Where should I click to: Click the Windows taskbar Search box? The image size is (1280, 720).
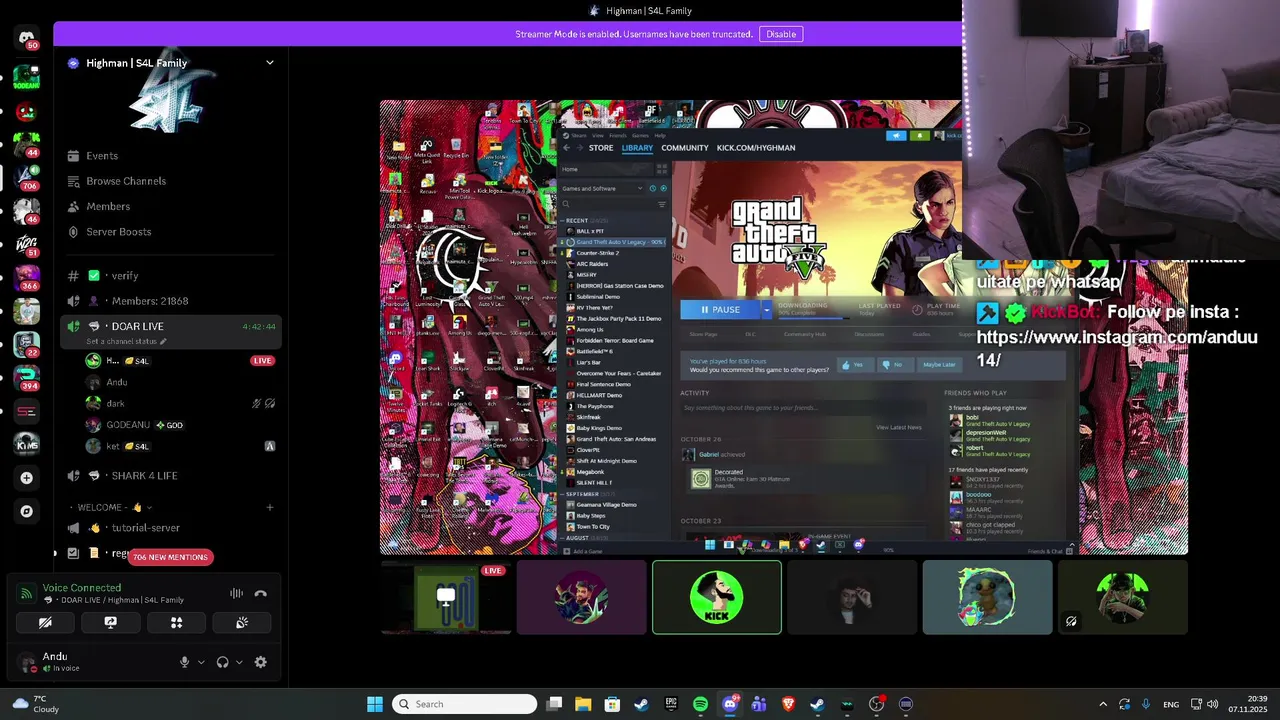click(x=464, y=704)
